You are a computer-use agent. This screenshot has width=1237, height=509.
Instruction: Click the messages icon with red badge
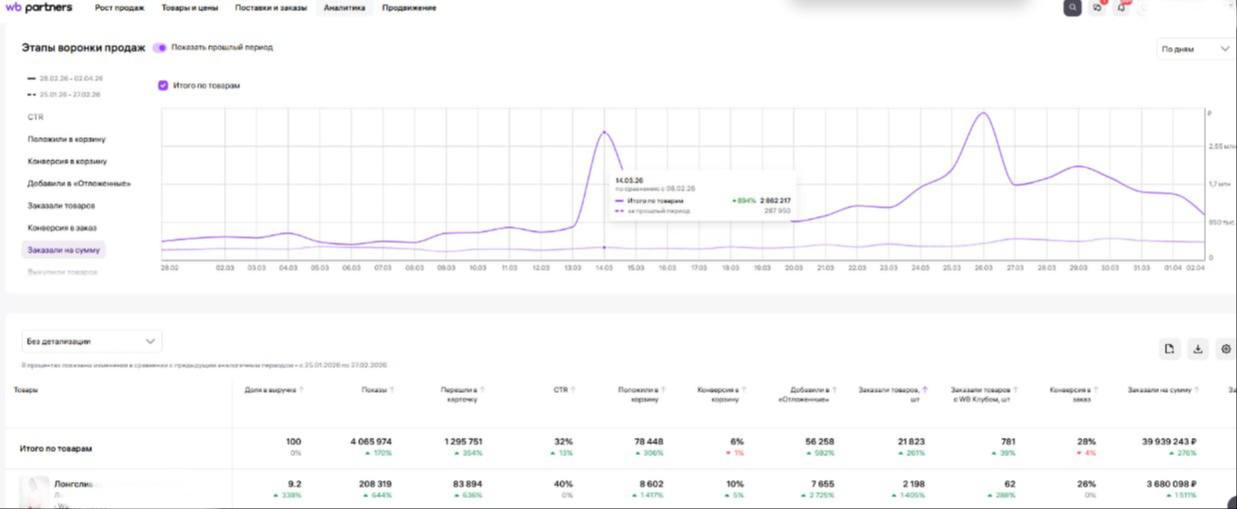(x=1097, y=8)
